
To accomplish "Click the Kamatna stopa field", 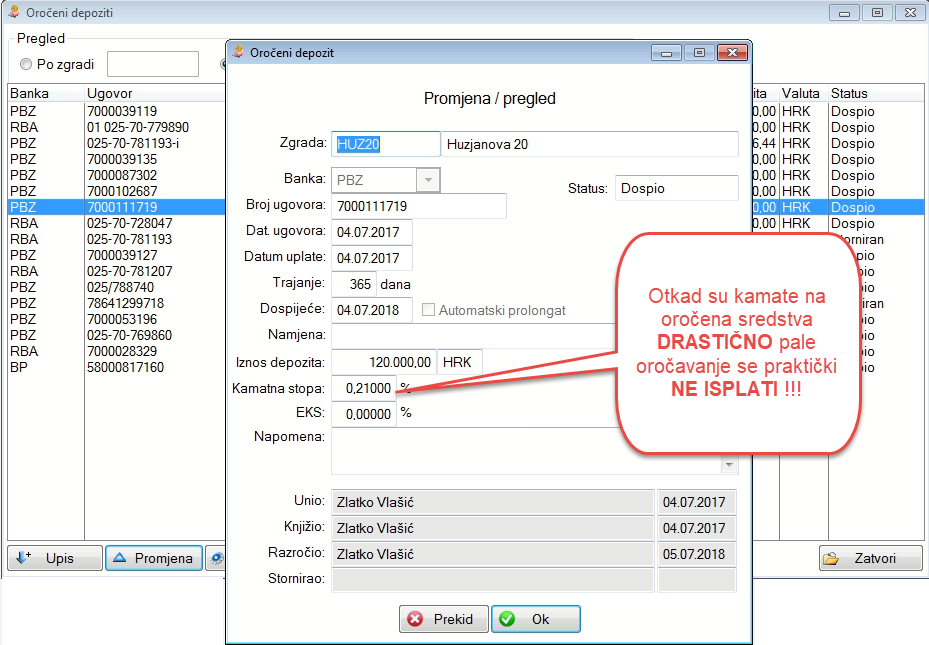I will click(363, 388).
